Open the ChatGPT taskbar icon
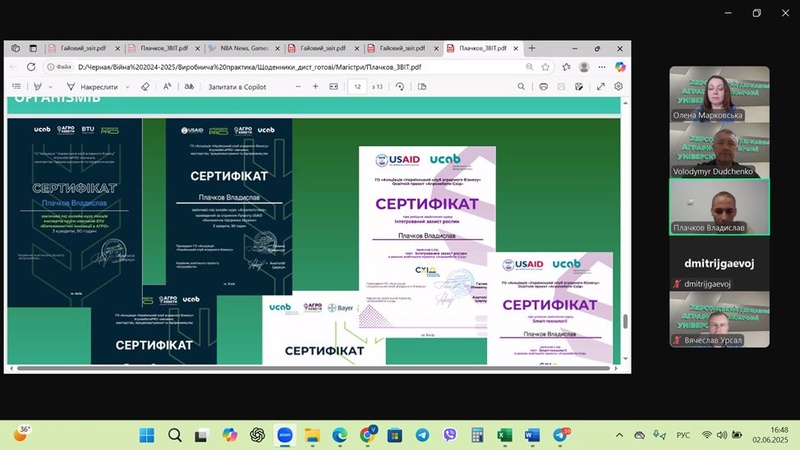The image size is (800, 450). pos(257,435)
